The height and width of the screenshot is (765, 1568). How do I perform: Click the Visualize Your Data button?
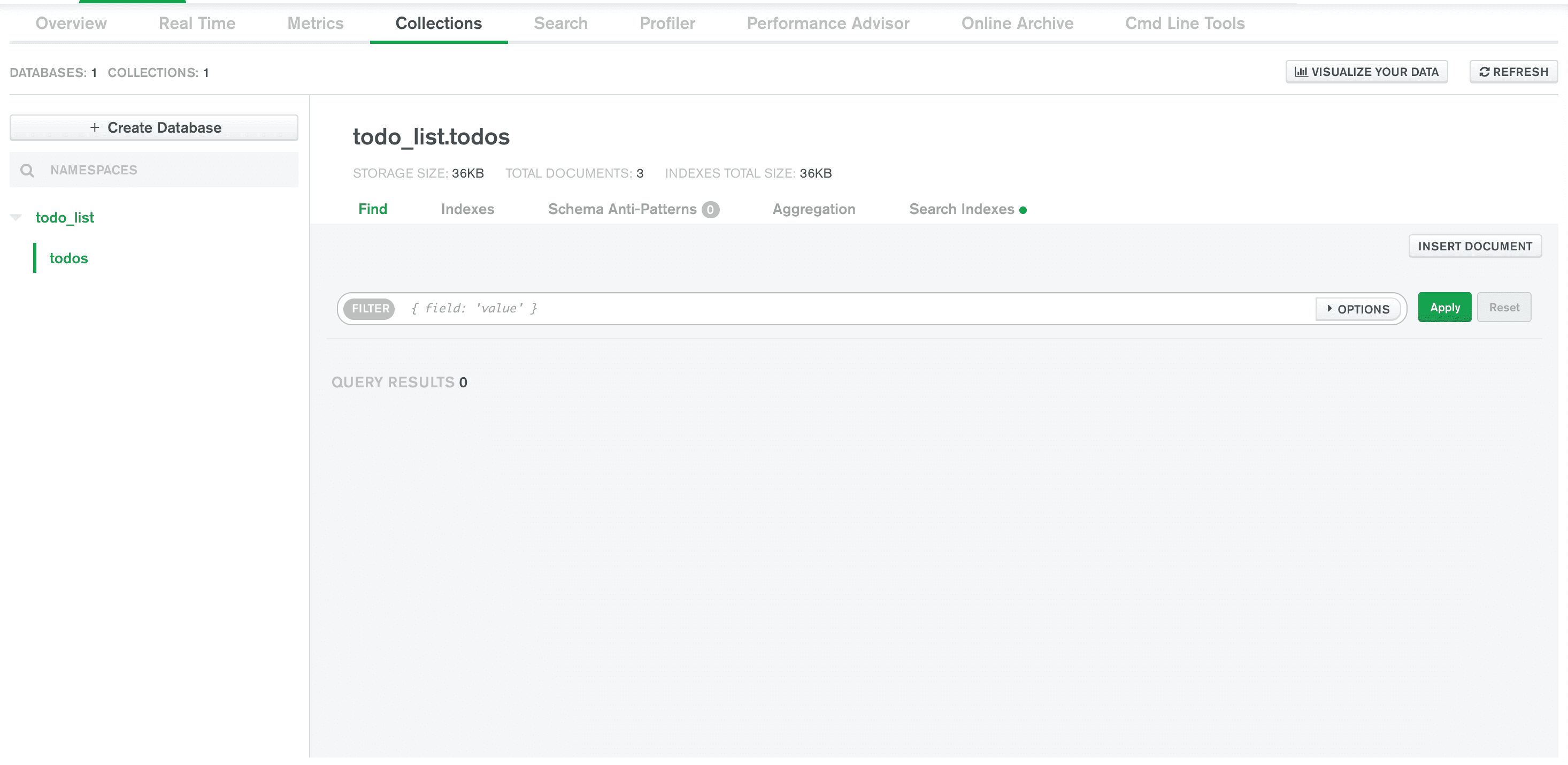pos(1366,72)
